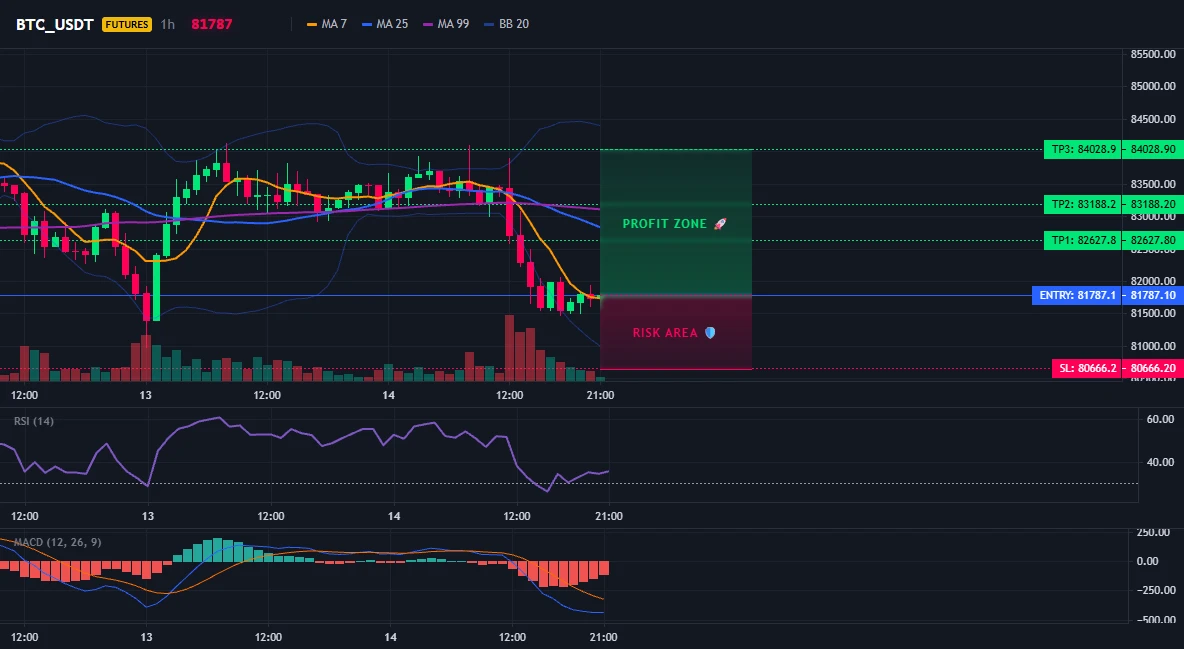This screenshot has height=649, width=1184.
Task: Open the RSI (14) indicator label
Action: pos(34,421)
